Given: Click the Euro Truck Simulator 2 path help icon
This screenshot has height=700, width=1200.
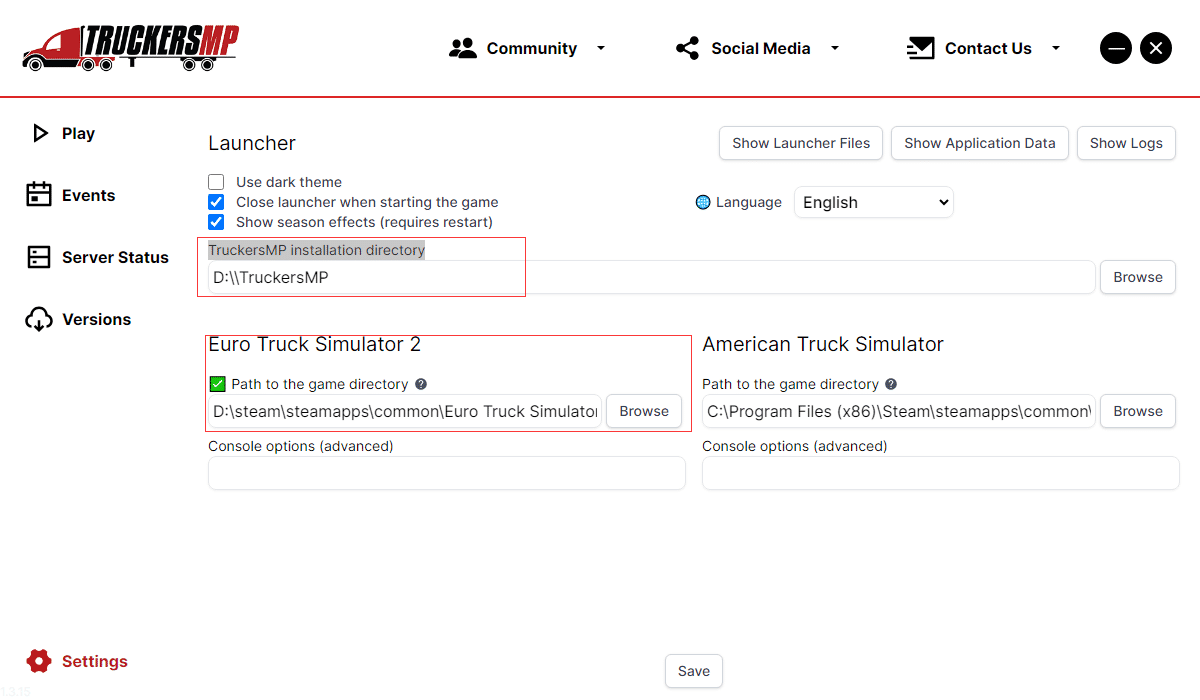Looking at the screenshot, I should coord(421,384).
